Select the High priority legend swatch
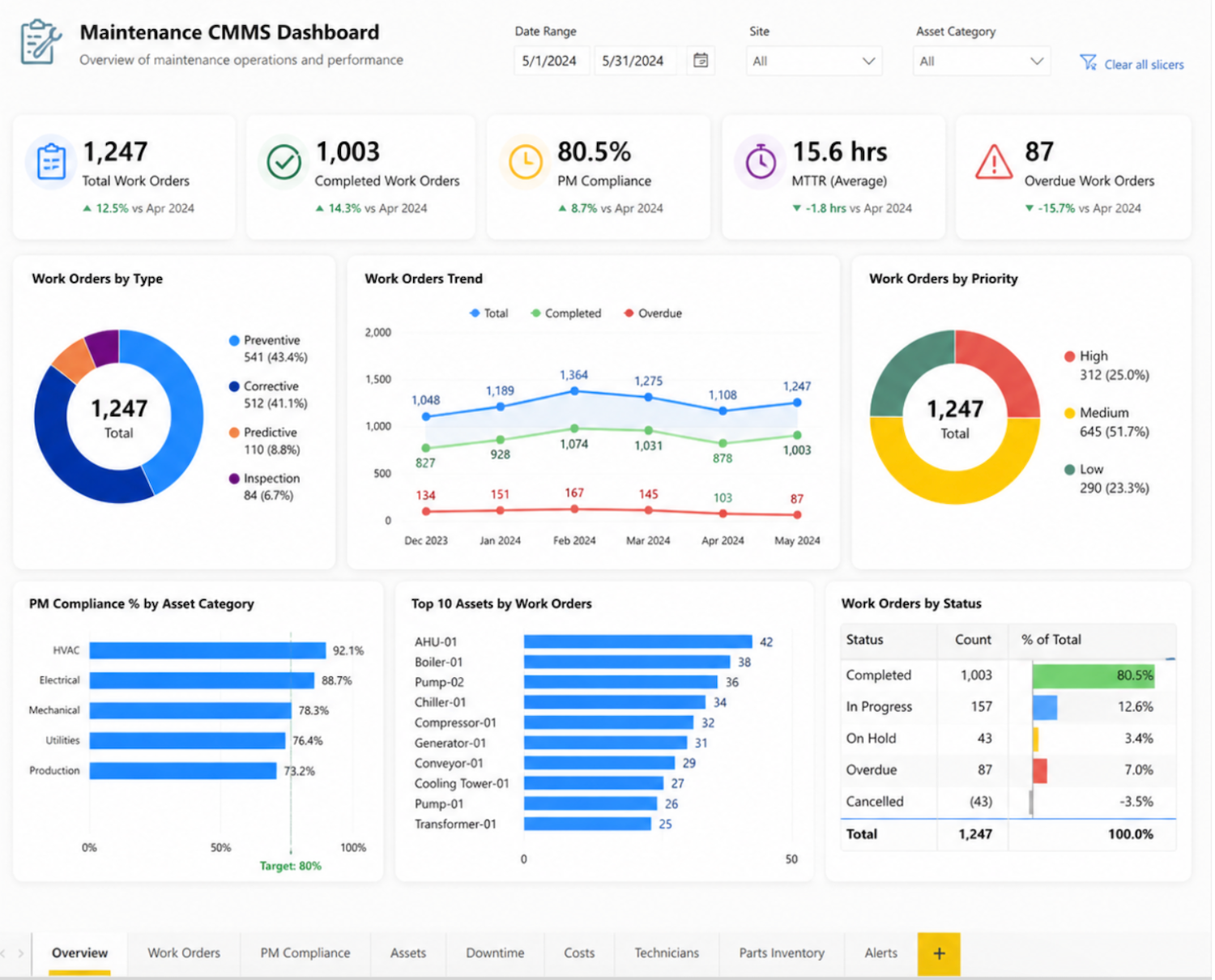This screenshot has width=1215, height=980. [x=1069, y=356]
